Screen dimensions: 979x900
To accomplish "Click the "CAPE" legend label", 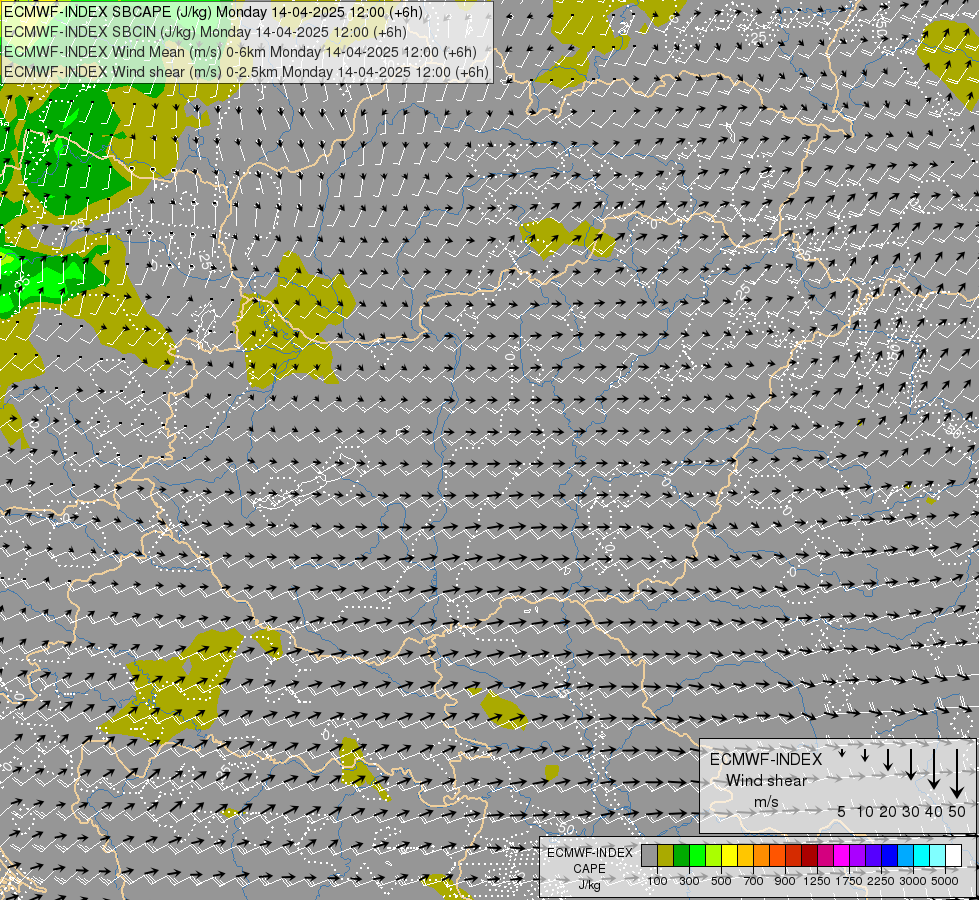I will pyautogui.click(x=589, y=869).
